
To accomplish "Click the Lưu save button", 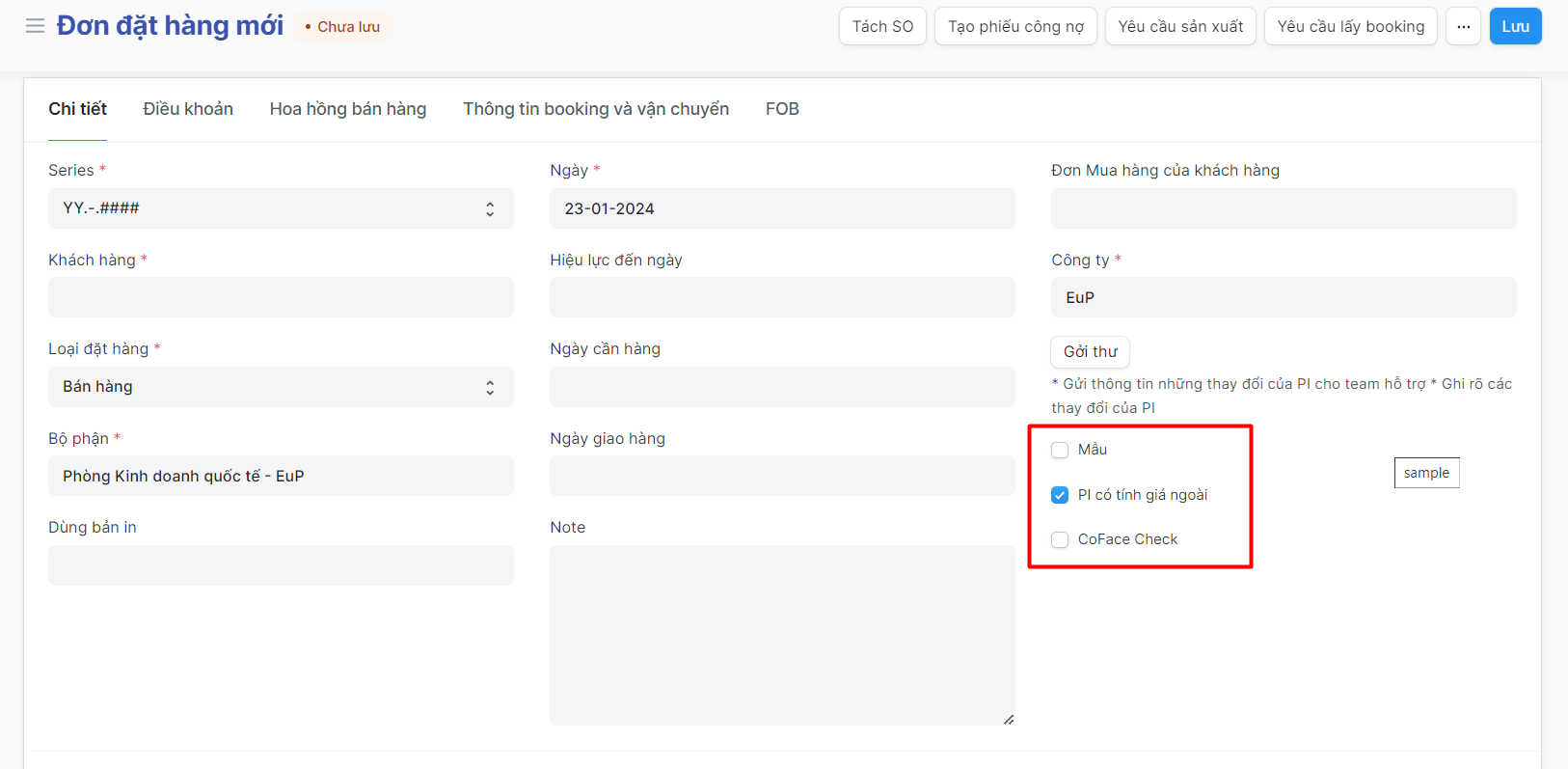I will pos(1515,26).
